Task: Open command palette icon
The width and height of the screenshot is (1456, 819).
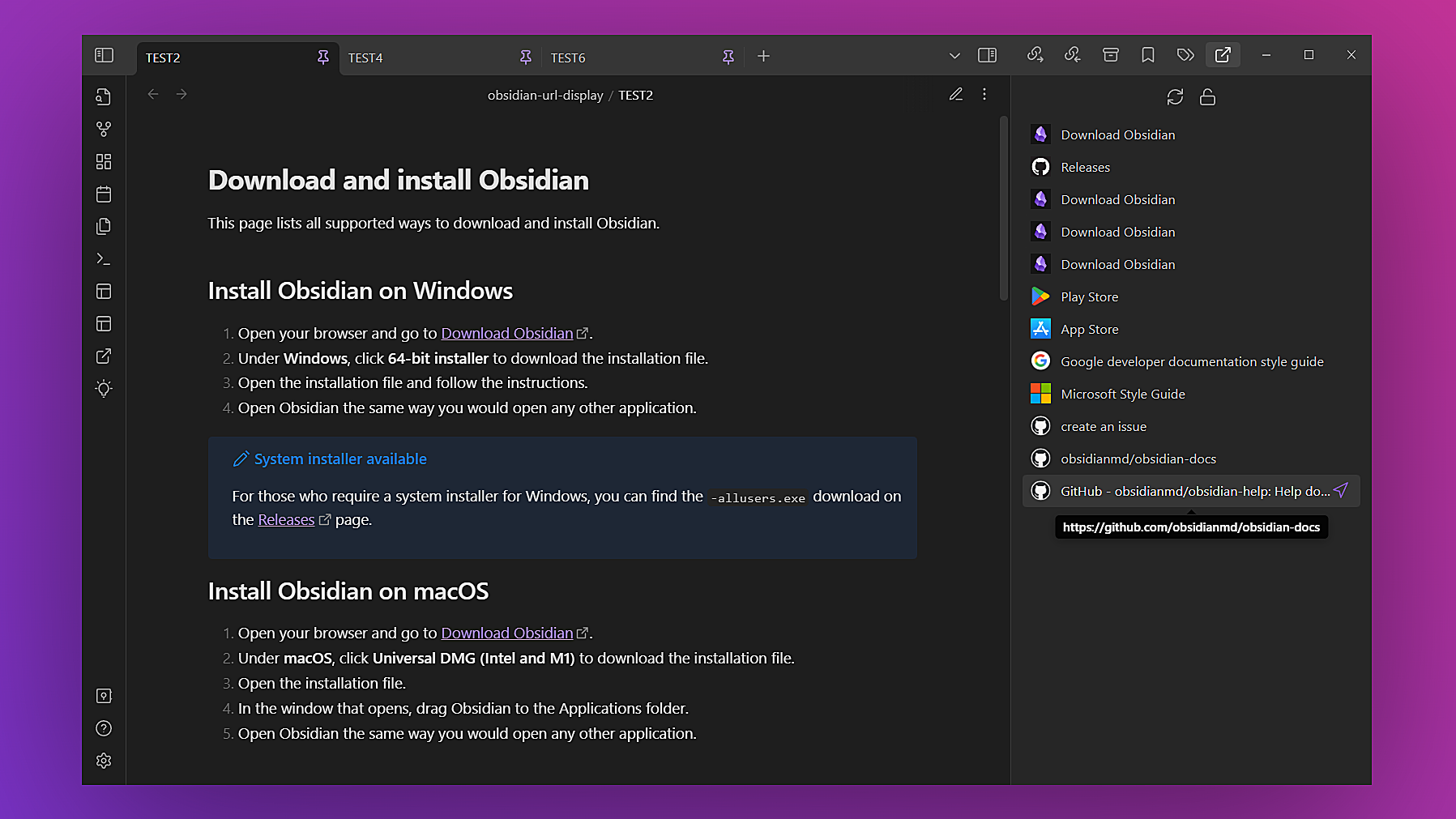Action: point(104,258)
